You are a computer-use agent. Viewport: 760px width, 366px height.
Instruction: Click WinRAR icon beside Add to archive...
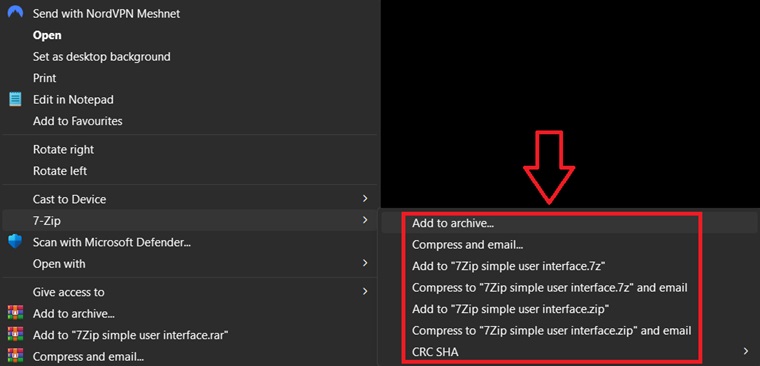pos(16,313)
